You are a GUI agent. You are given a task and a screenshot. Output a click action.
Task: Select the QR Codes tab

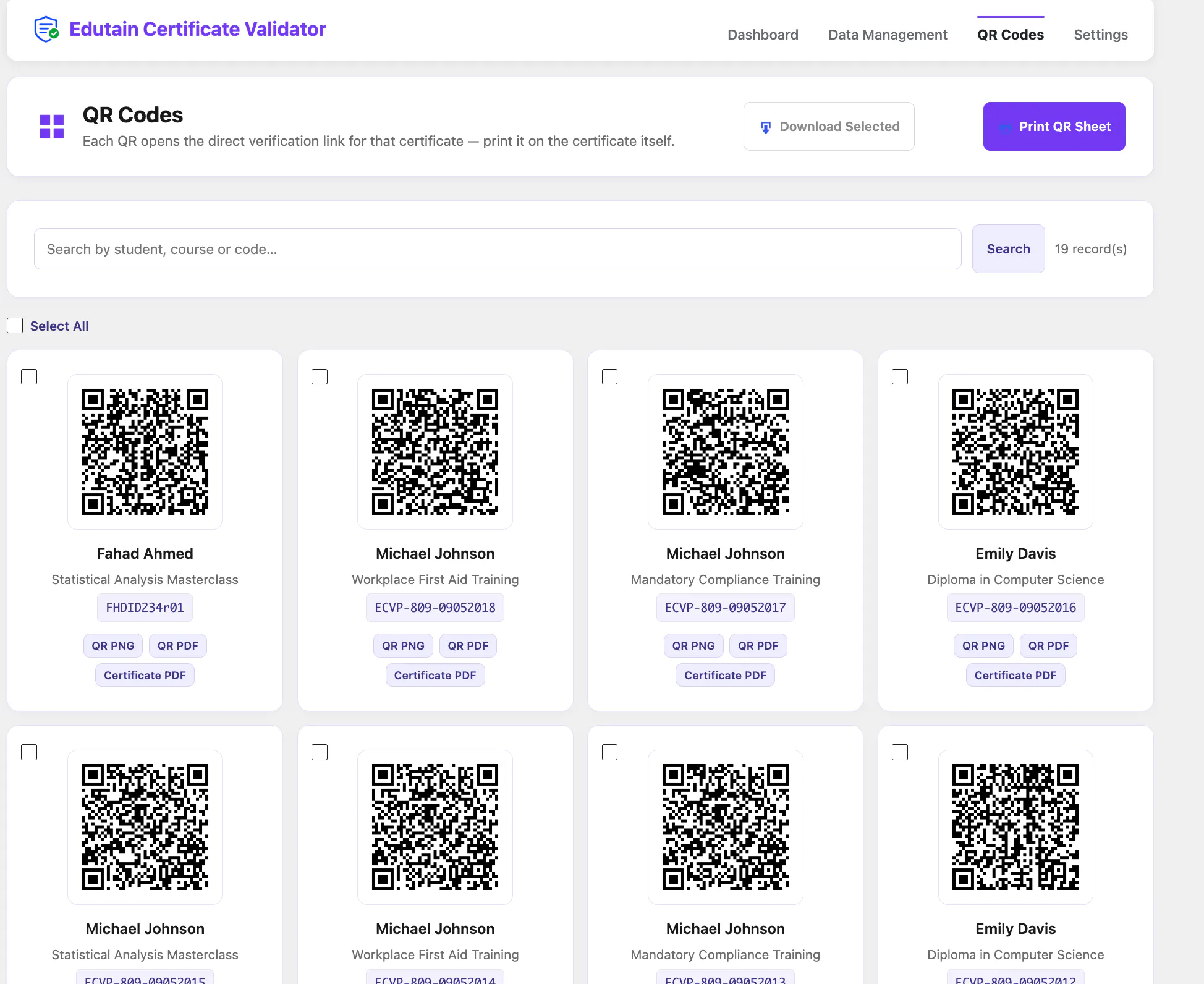(1011, 35)
